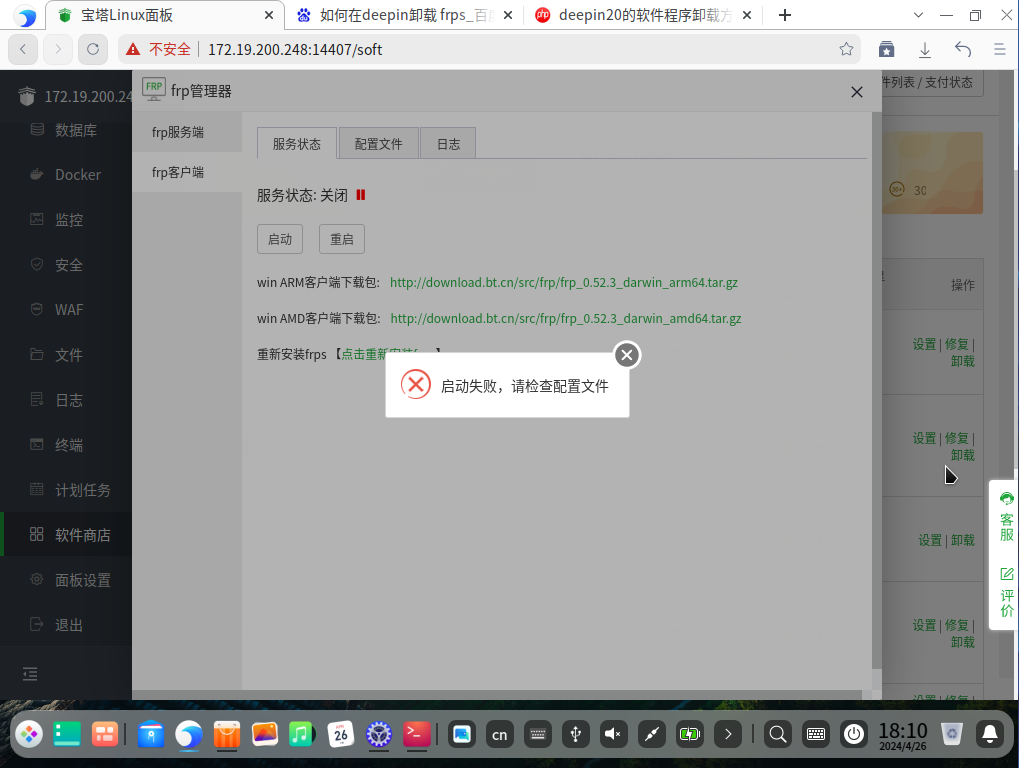Screen dimensions: 1019x768
Task: Select 软件商店 in the sidebar
Action: click(66, 535)
